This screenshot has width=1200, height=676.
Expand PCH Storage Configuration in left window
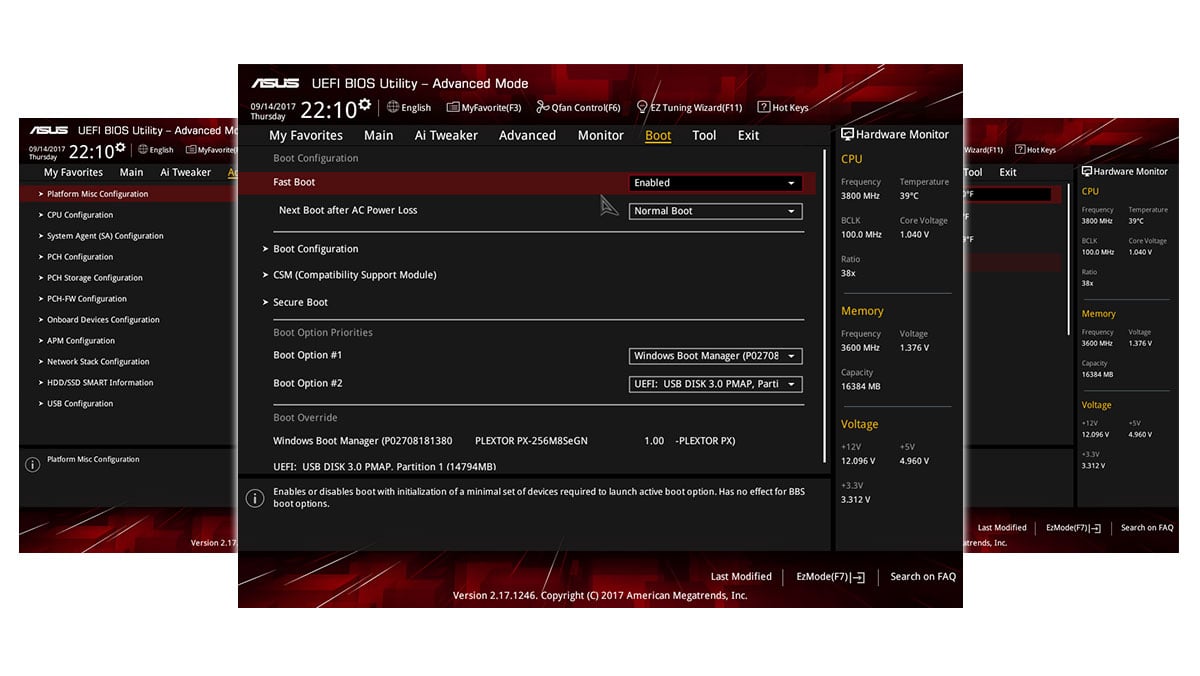[x=95, y=278]
